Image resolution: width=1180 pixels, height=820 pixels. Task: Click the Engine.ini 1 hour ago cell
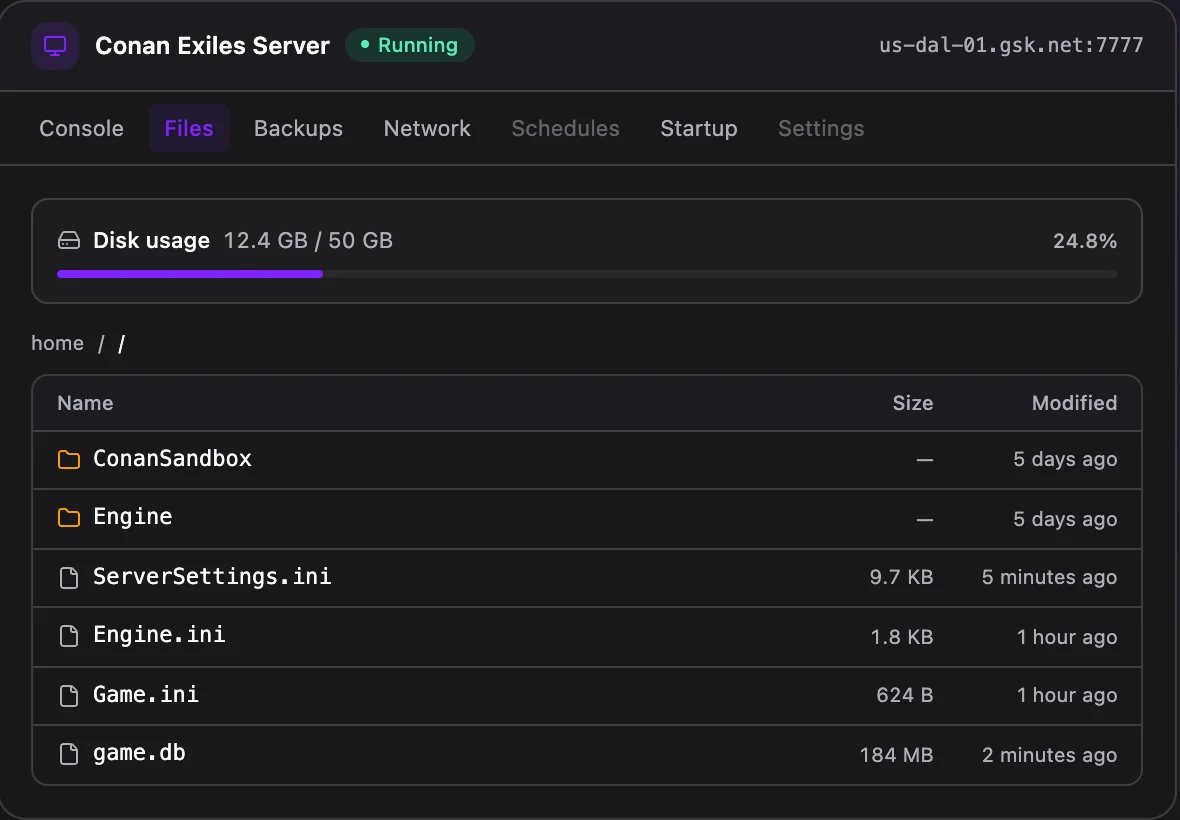click(x=1066, y=637)
